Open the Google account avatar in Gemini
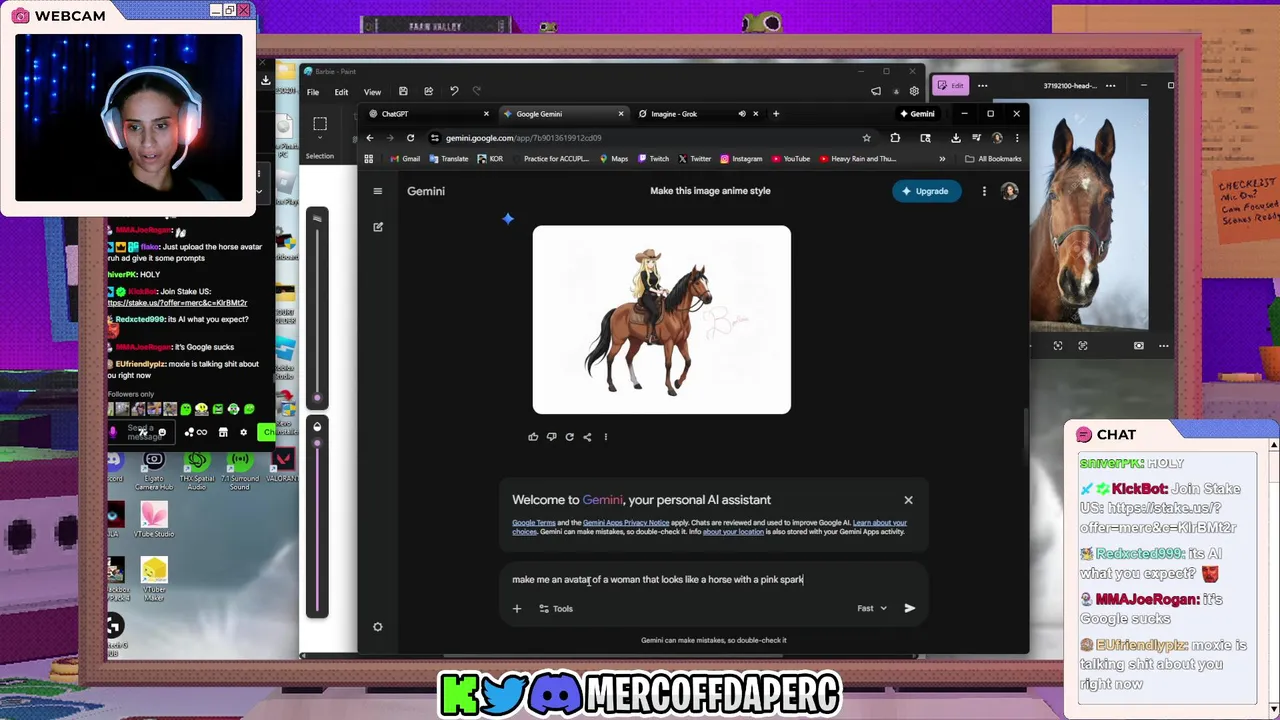Image resolution: width=1280 pixels, height=720 pixels. (x=1009, y=191)
